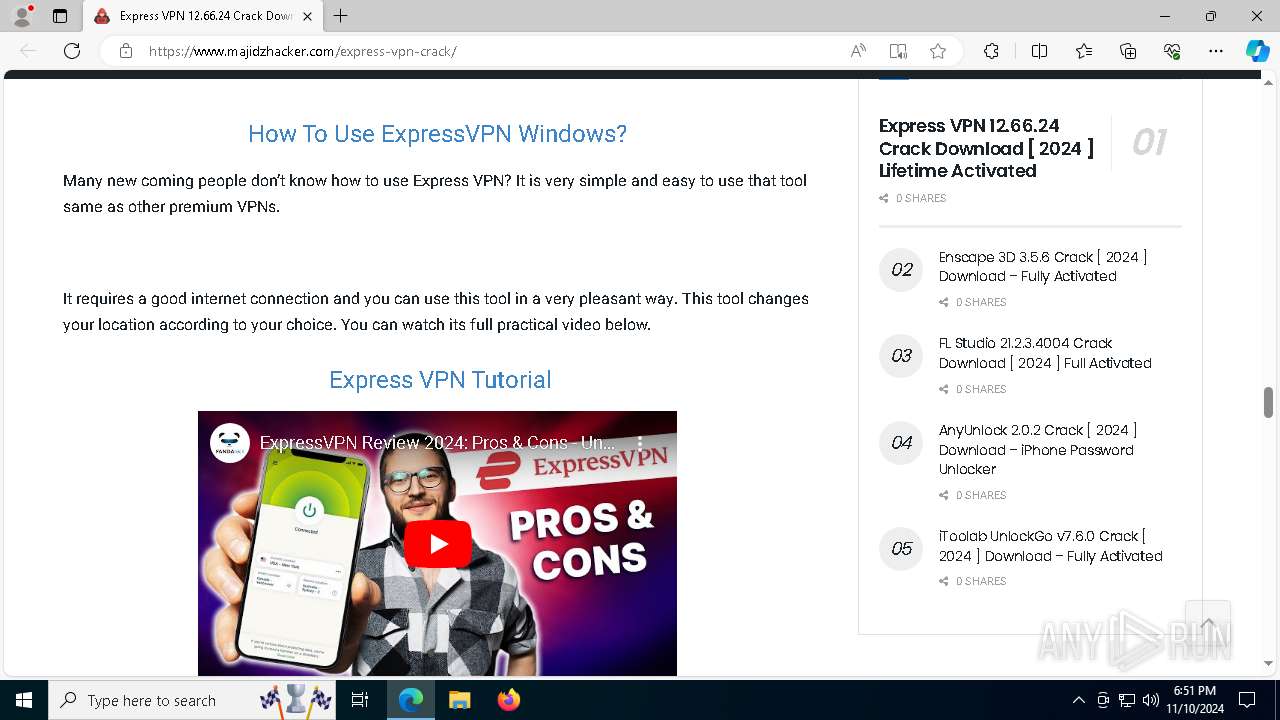This screenshot has height=720, width=1280.
Task: Click the scroll-to-top arrow button
Action: click(x=1207, y=624)
